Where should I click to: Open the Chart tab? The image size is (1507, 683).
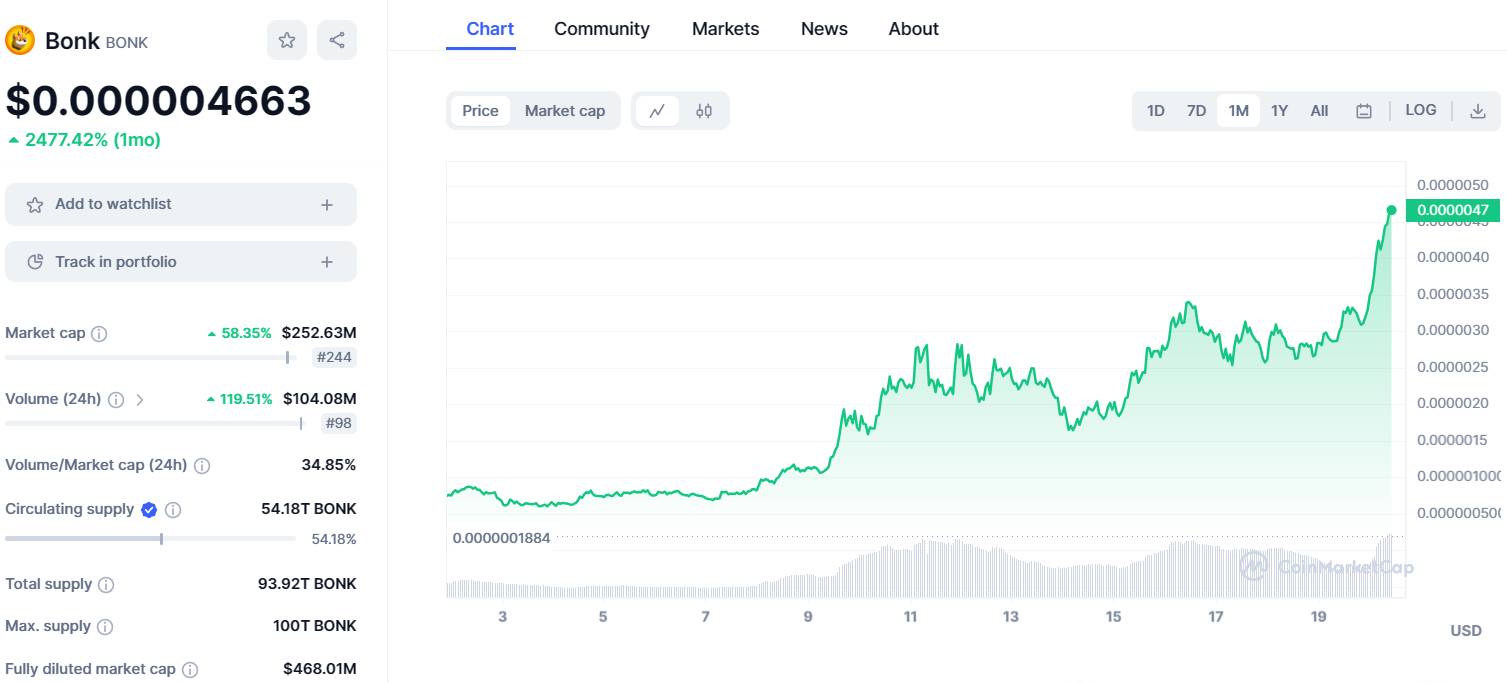tap(490, 29)
